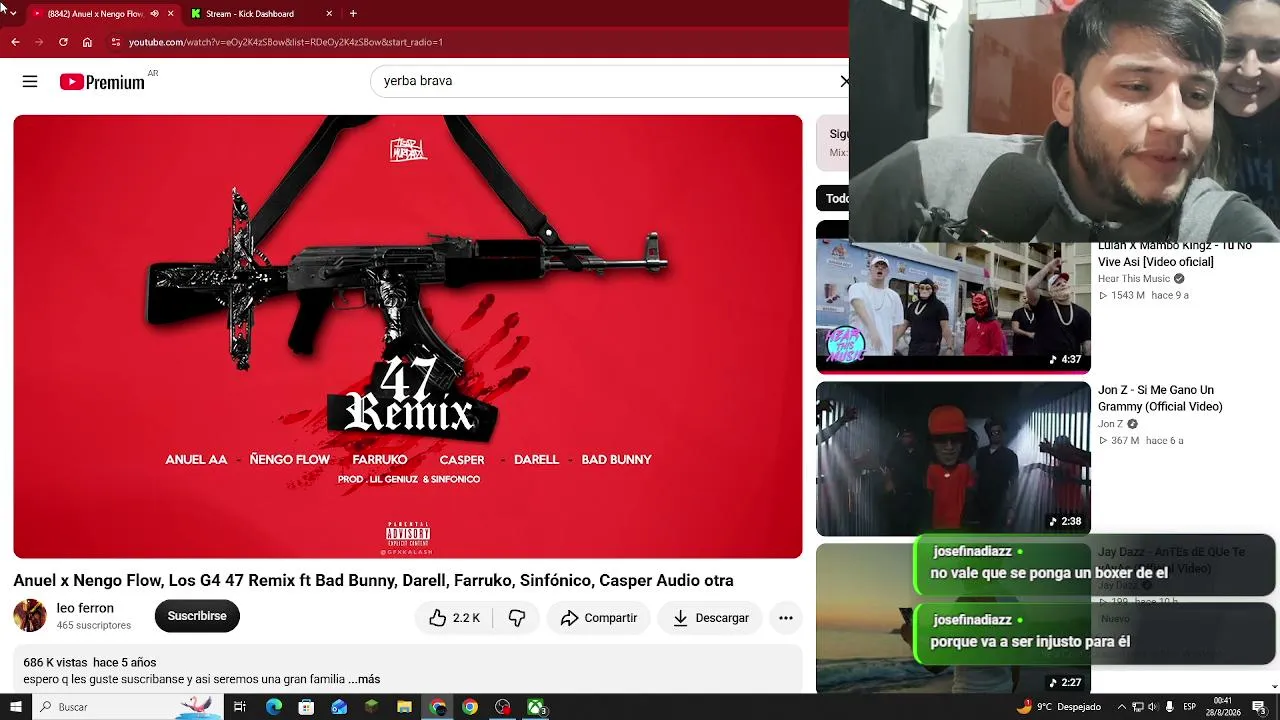Open Tu No Vive Asi video thumbnail
1280x720 pixels.
[x=953, y=307]
